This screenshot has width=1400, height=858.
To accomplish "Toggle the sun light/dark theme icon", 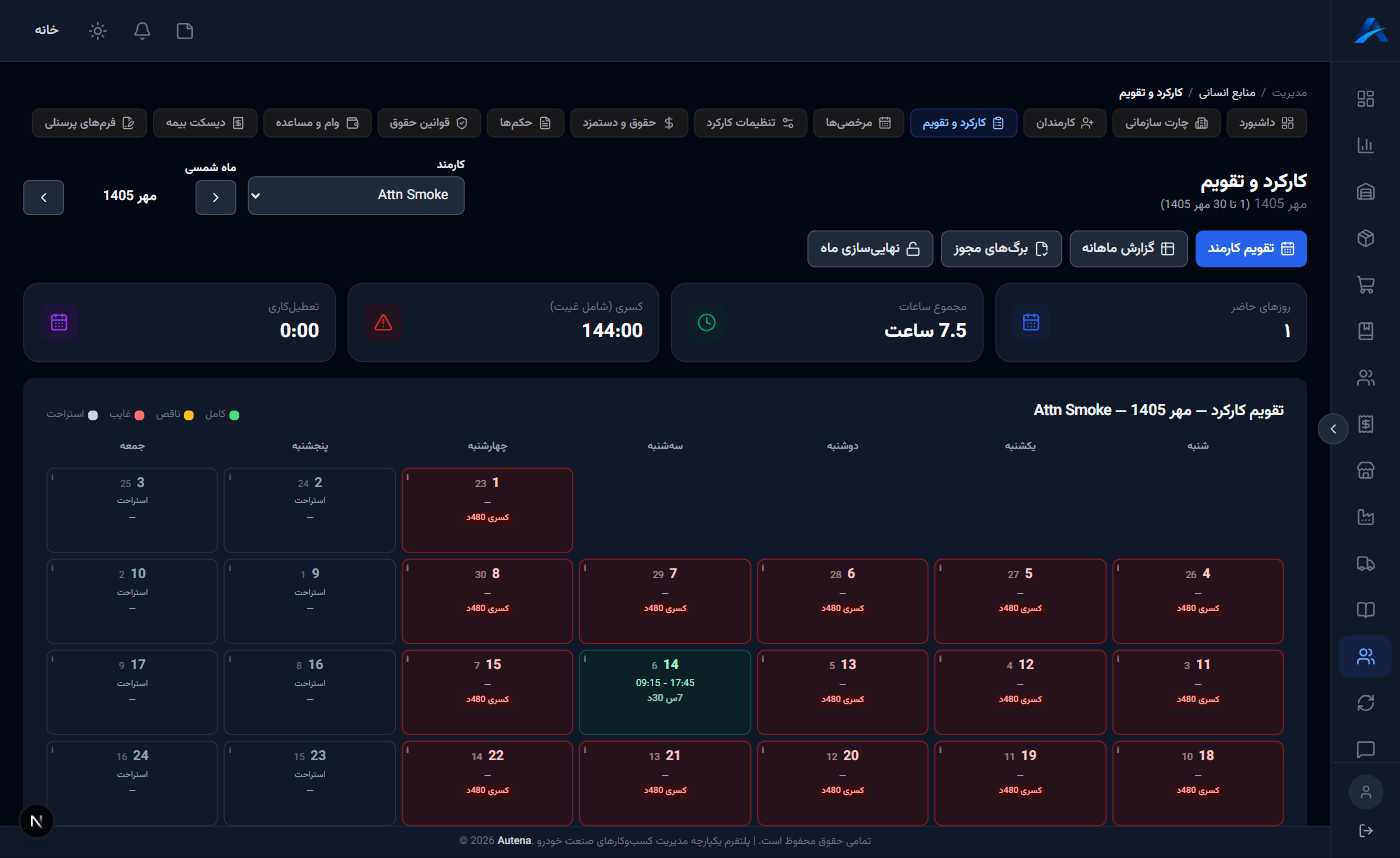I will [x=97, y=30].
